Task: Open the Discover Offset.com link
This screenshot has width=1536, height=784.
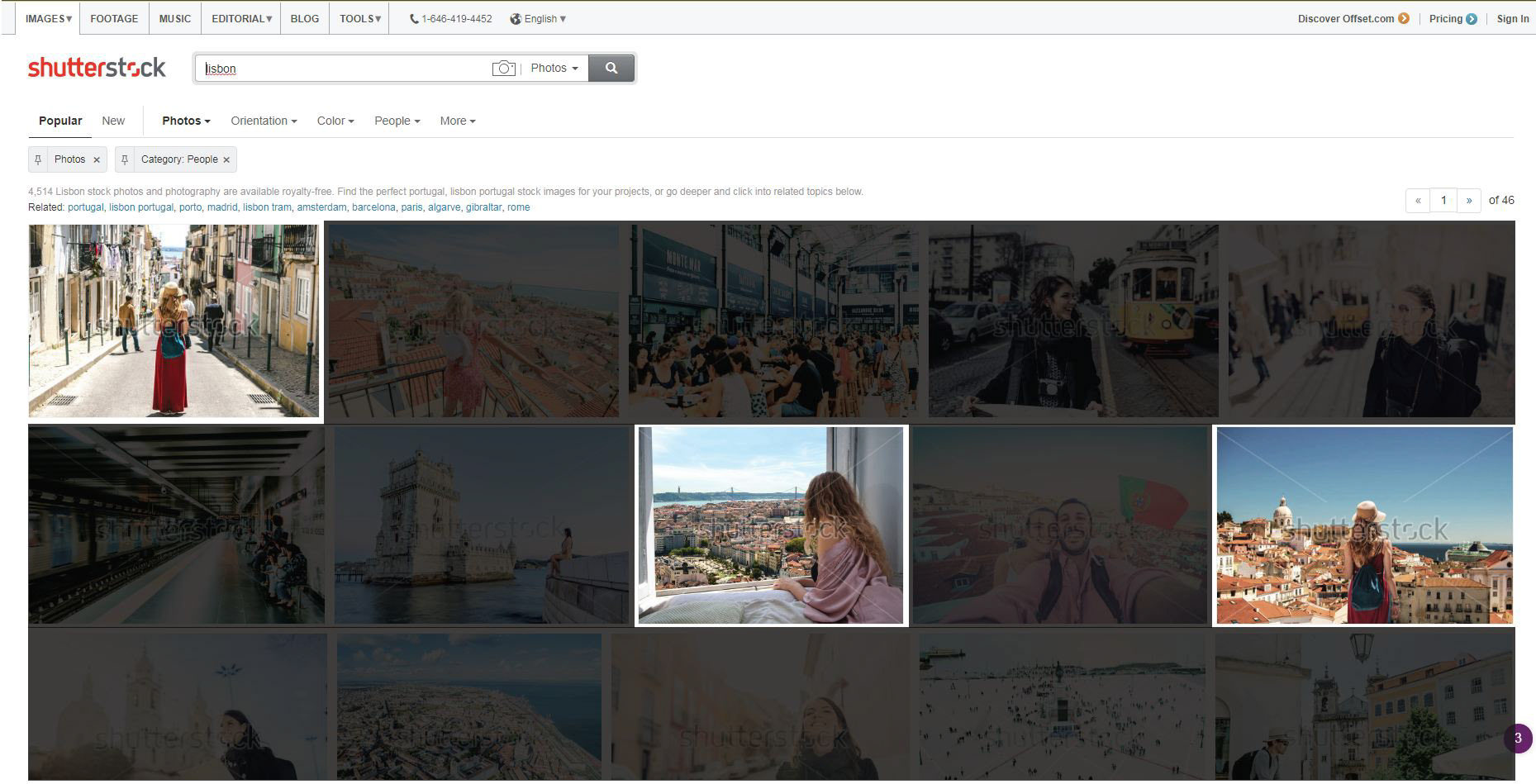Action: [x=1346, y=19]
